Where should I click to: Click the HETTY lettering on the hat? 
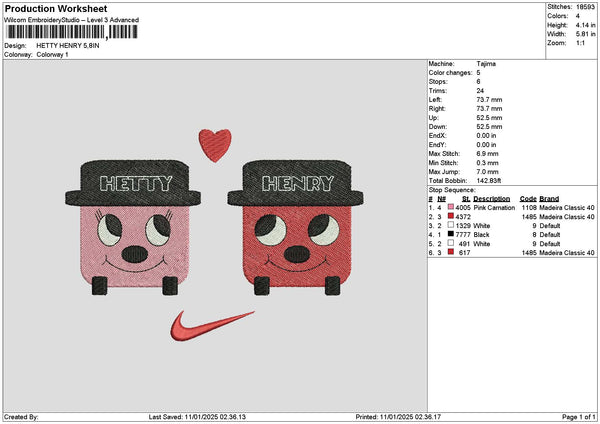coord(136,184)
